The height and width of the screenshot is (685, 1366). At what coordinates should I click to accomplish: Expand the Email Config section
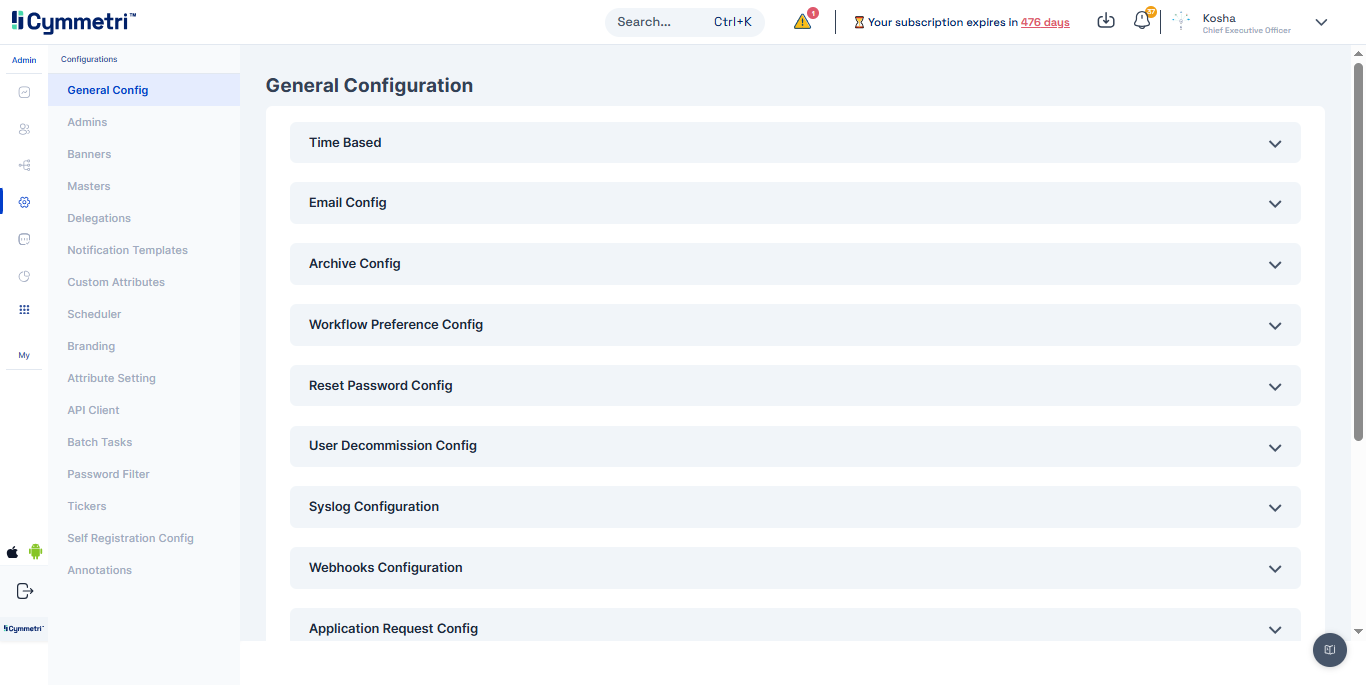tap(794, 203)
